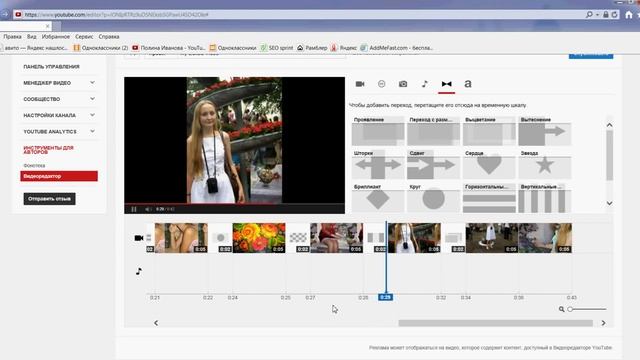Select Видеоредактор sidebar item

(x=59, y=176)
